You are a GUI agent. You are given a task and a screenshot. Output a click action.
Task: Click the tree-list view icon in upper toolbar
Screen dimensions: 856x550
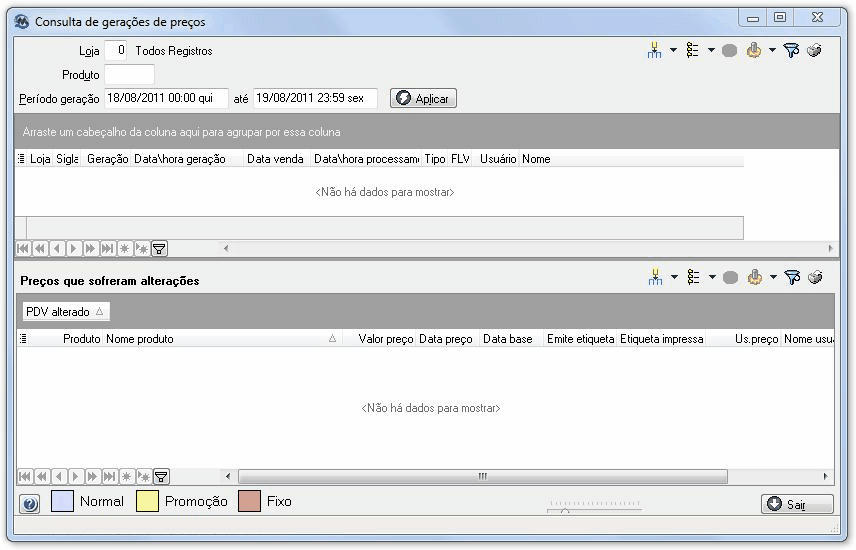pyautogui.click(x=692, y=50)
